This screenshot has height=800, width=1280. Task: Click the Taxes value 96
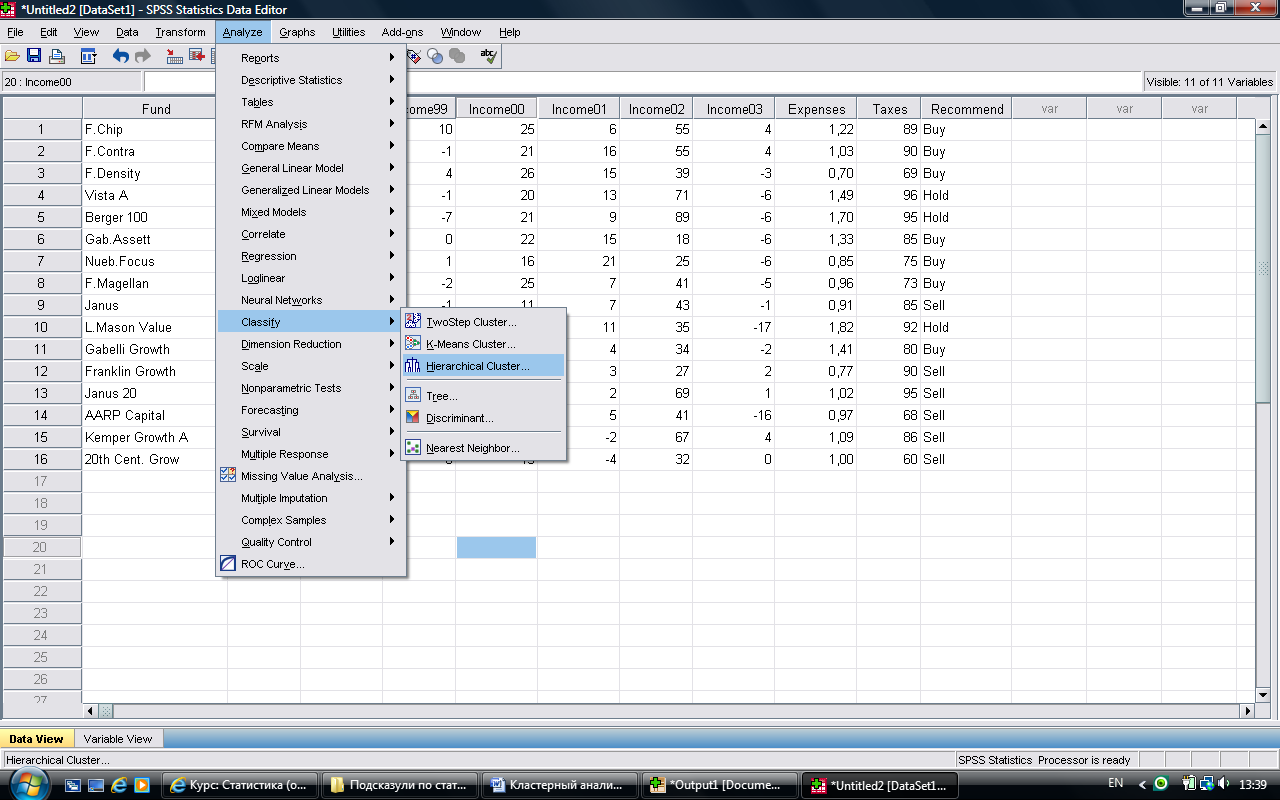[x=889, y=195]
